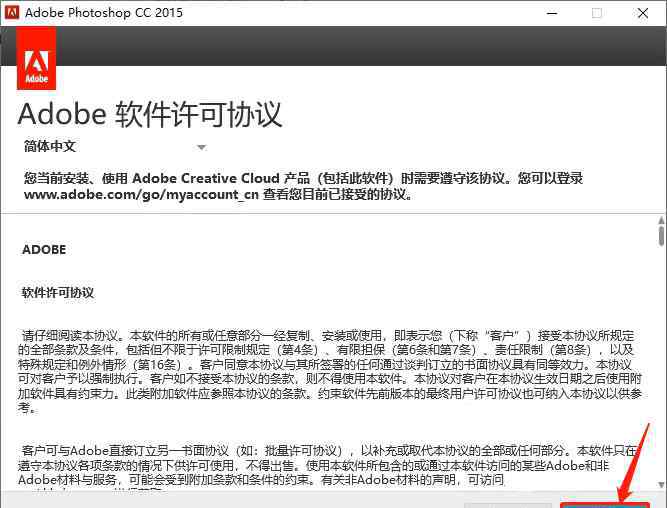Image resolution: width=667 pixels, height=508 pixels.
Task: Click the license text scrollbar thumb
Action: [x=661, y=236]
